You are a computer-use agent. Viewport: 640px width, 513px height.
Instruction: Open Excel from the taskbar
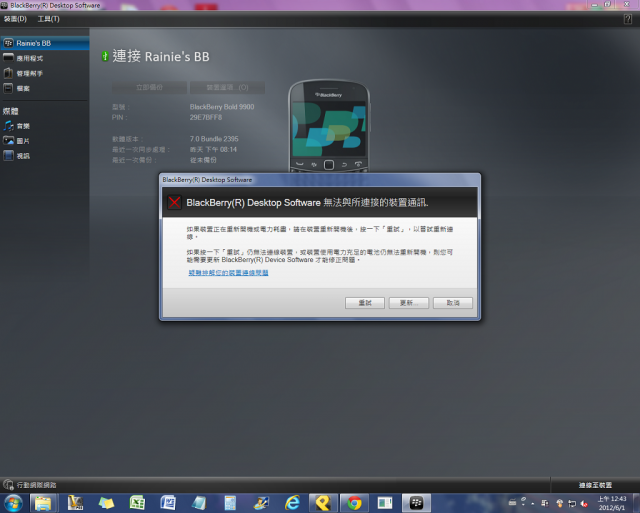point(137,503)
